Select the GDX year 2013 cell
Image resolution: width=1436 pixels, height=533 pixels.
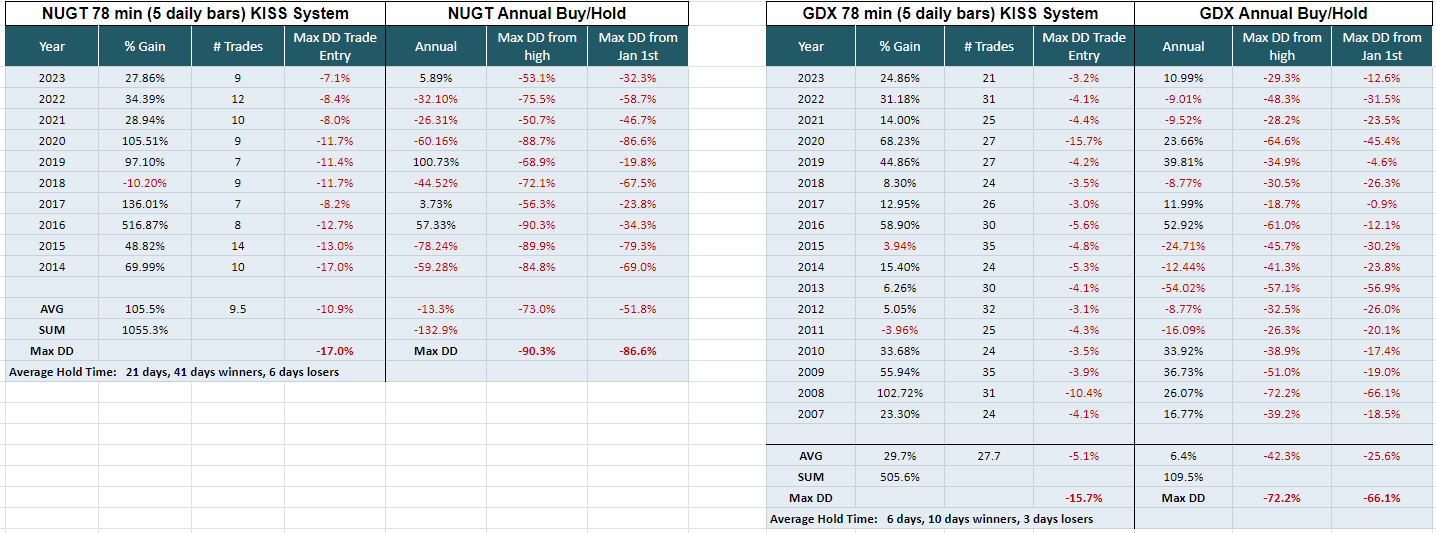pos(811,288)
